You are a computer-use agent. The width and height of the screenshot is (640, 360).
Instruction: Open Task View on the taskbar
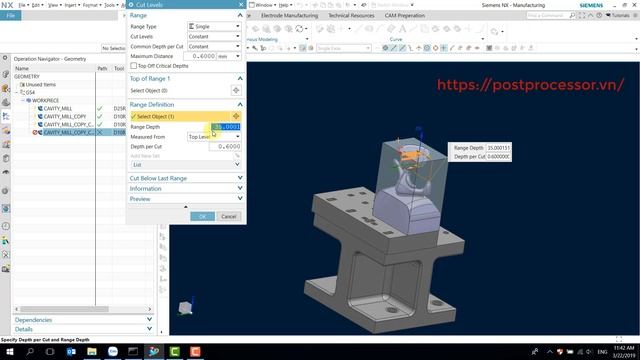coord(50,351)
